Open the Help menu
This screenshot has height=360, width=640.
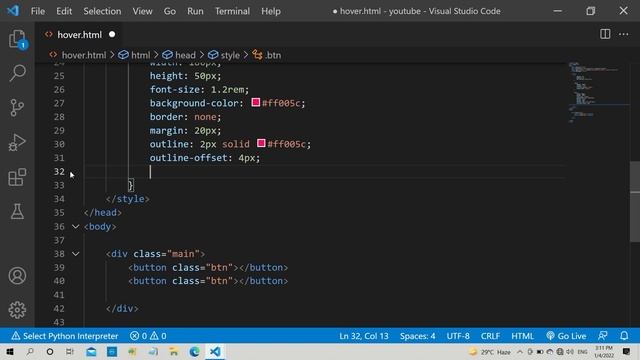pyautogui.click(x=271, y=11)
